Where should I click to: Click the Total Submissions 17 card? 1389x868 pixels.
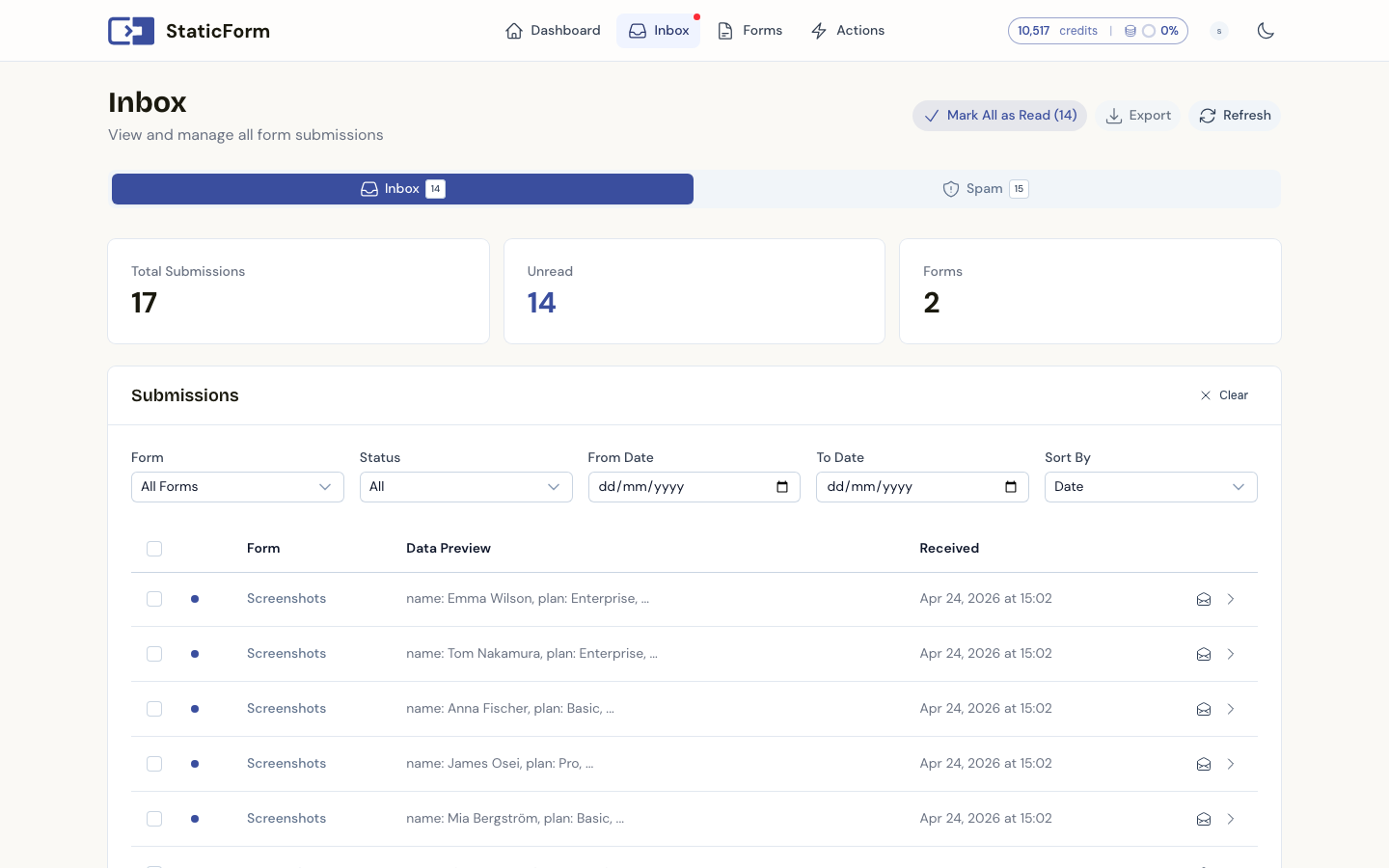click(x=299, y=291)
